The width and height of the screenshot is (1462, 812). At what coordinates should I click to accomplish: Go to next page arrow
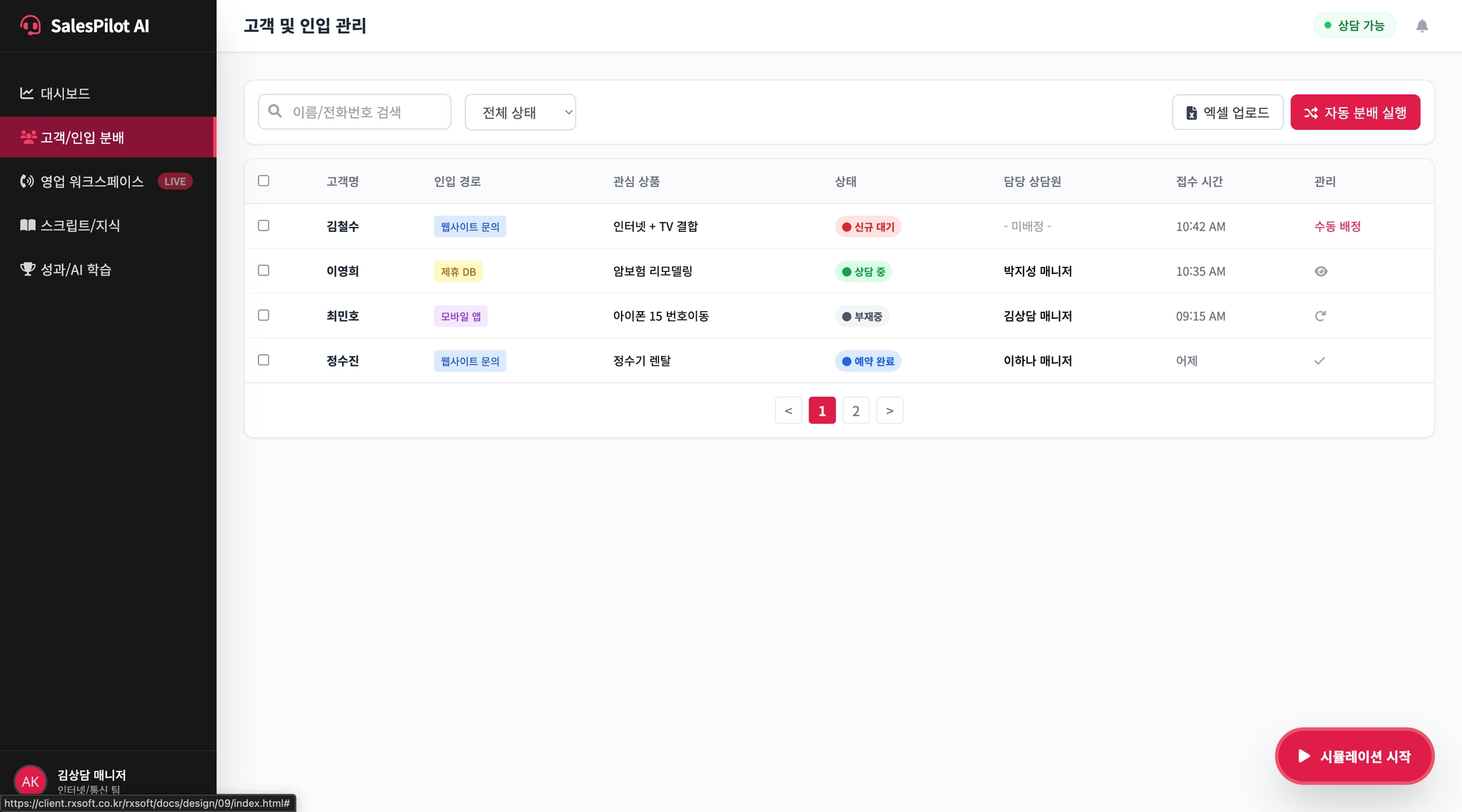tap(889, 410)
